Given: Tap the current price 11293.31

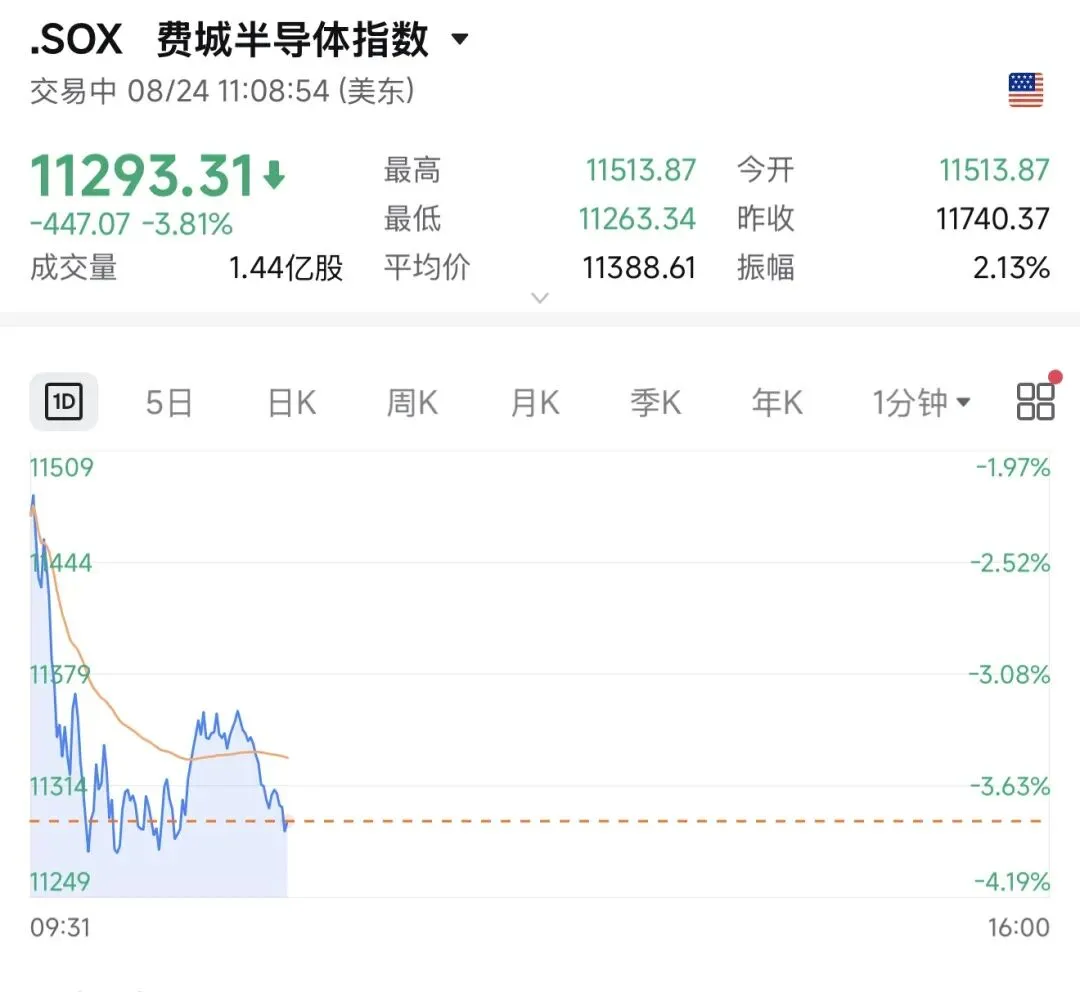Looking at the screenshot, I should [142, 175].
